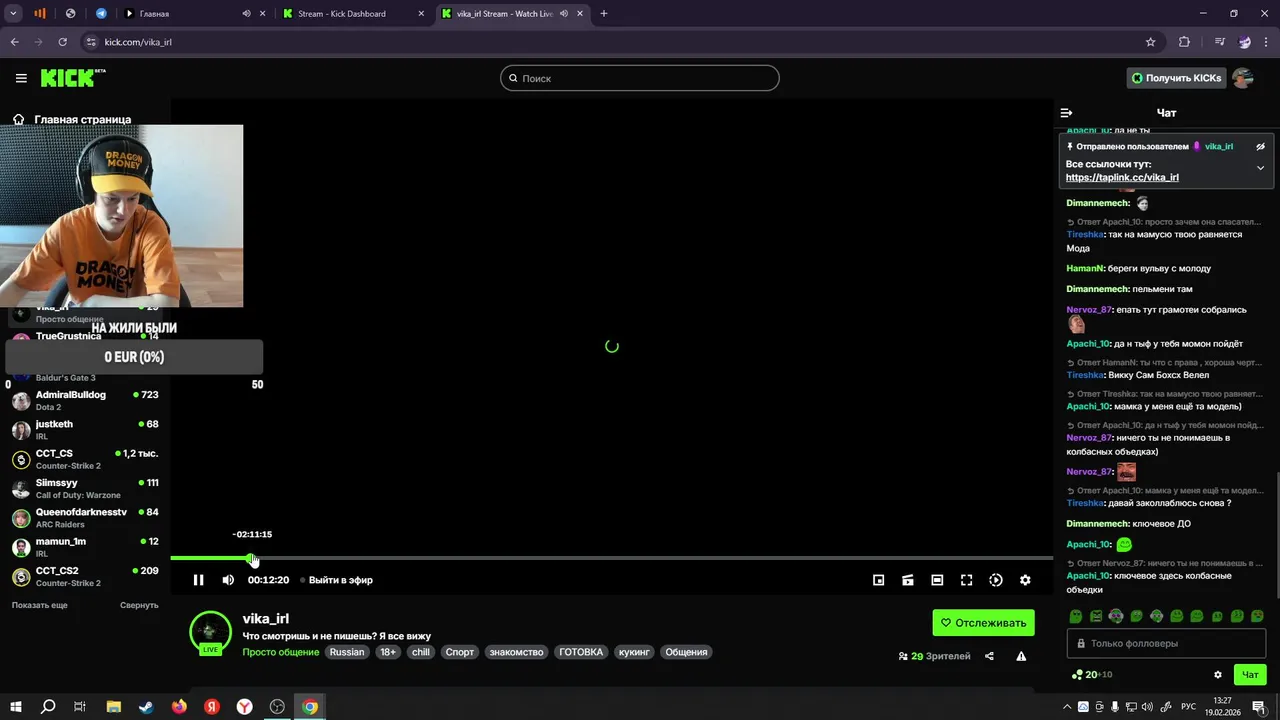Screen dimensions: 1280x720
Task: Open the Kick sidebar hamburger menu
Action: 21,78
